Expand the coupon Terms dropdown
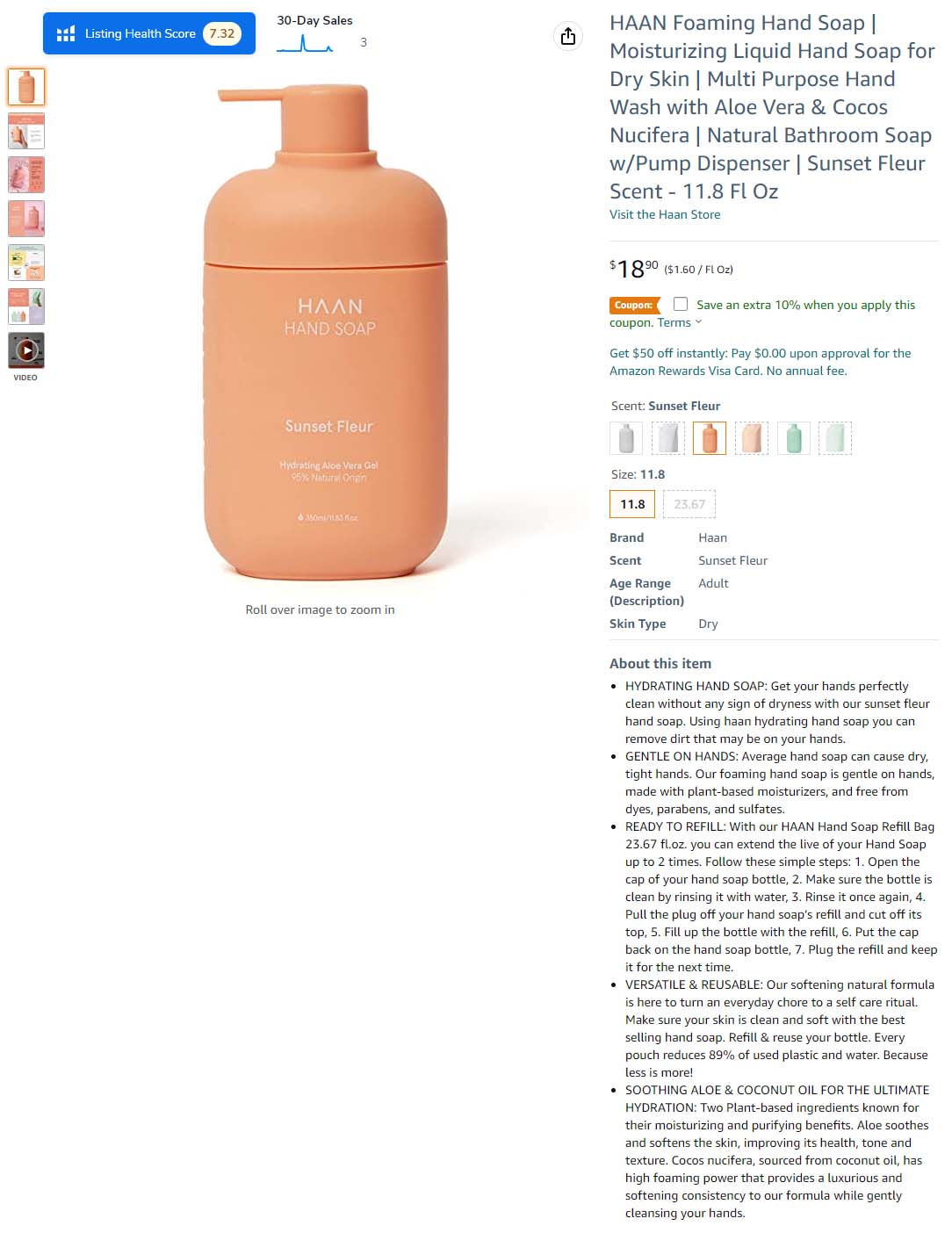The height and width of the screenshot is (1233, 952). [x=680, y=322]
